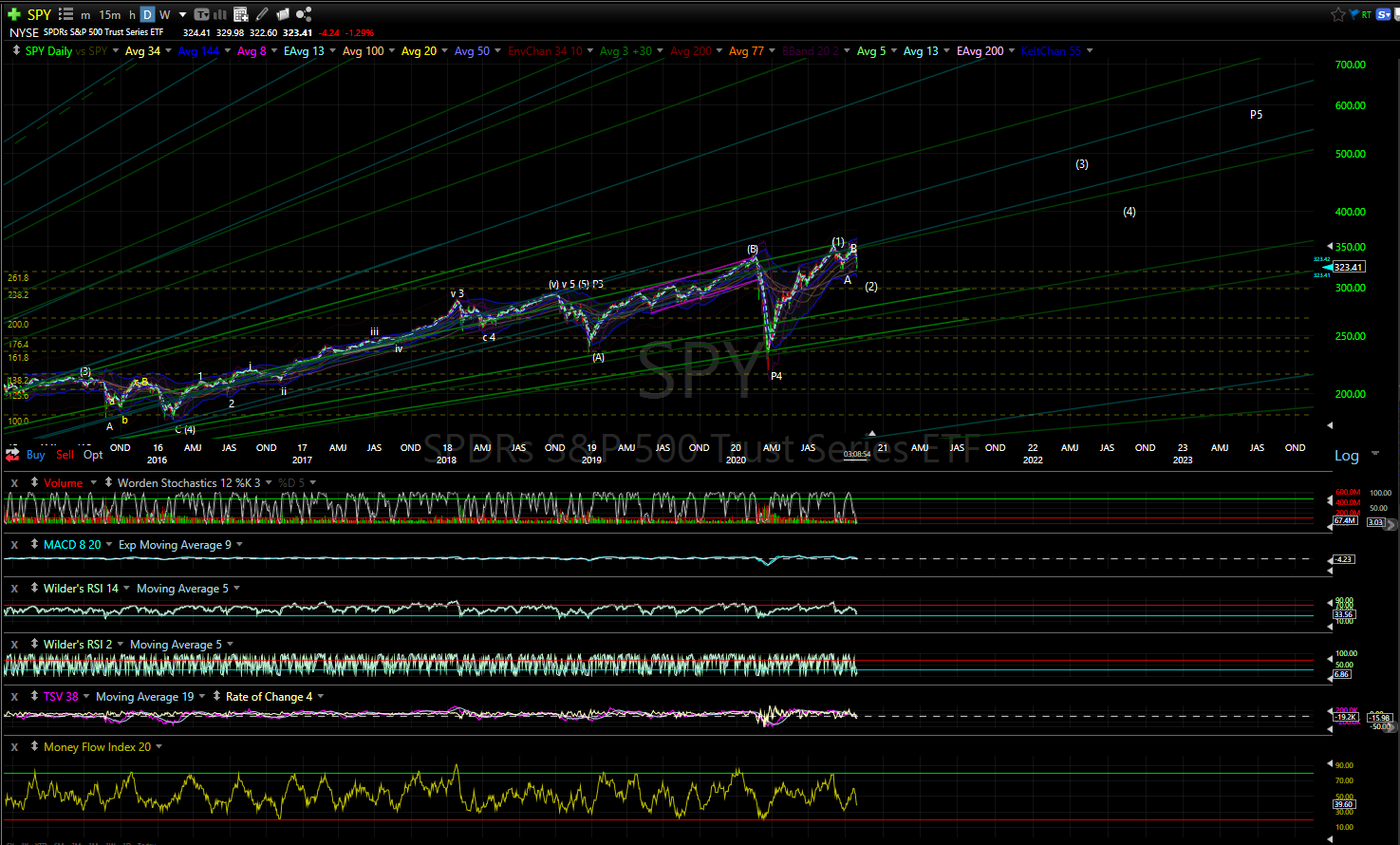
Task: Close the Volume indicator pane with X
Action: (x=14, y=483)
